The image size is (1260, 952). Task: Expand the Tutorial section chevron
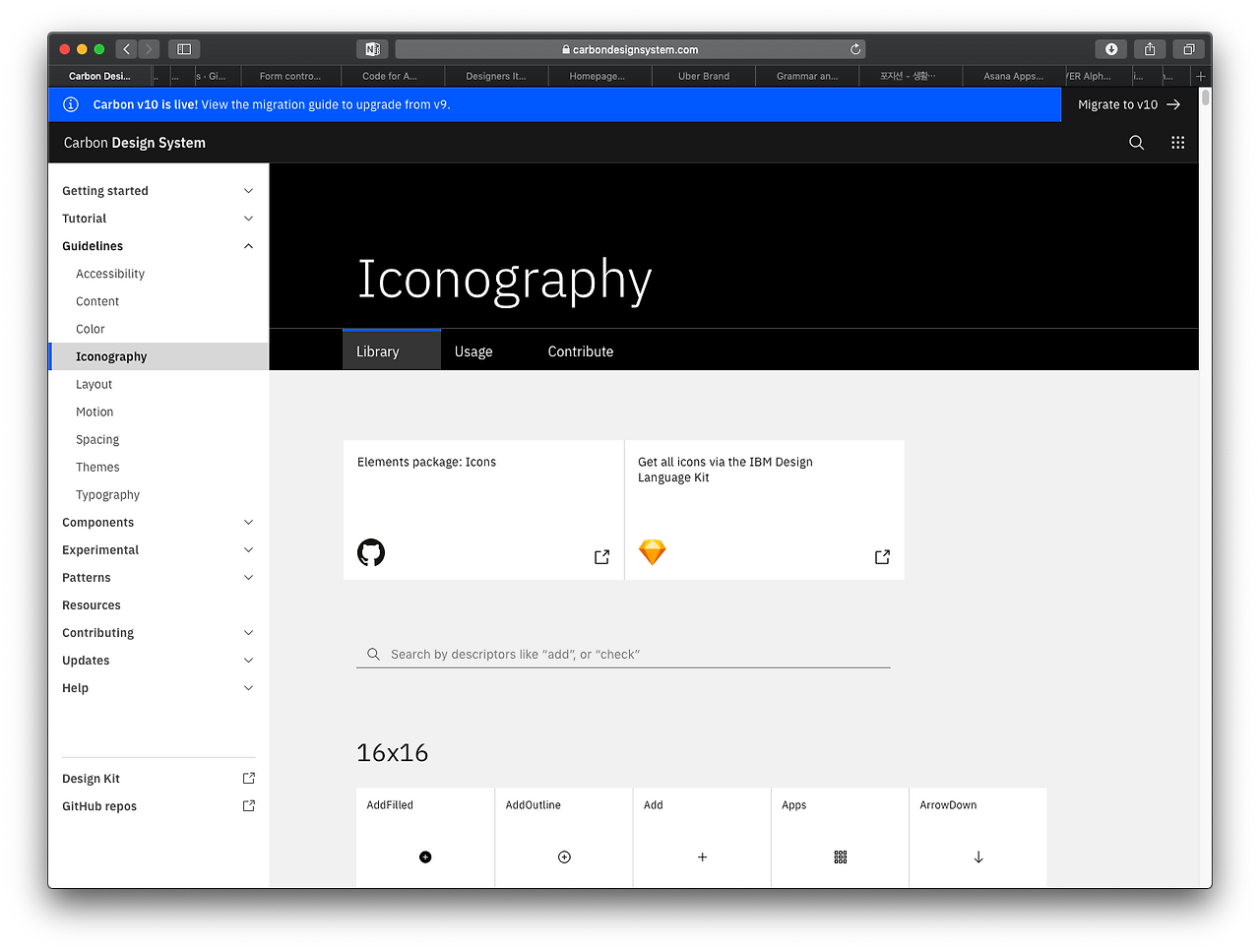[248, 219]
